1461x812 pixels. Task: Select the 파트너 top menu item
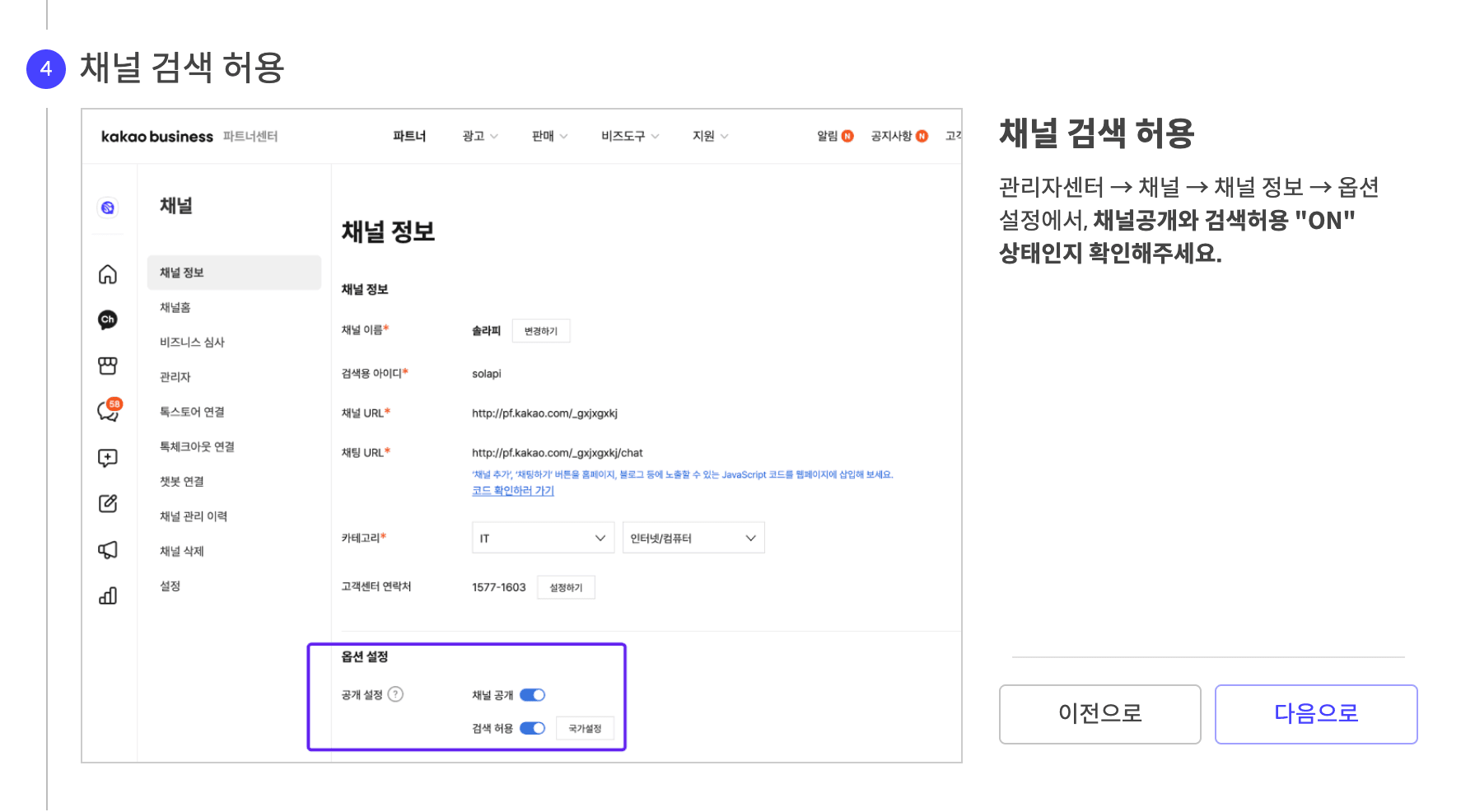[409, 136]
